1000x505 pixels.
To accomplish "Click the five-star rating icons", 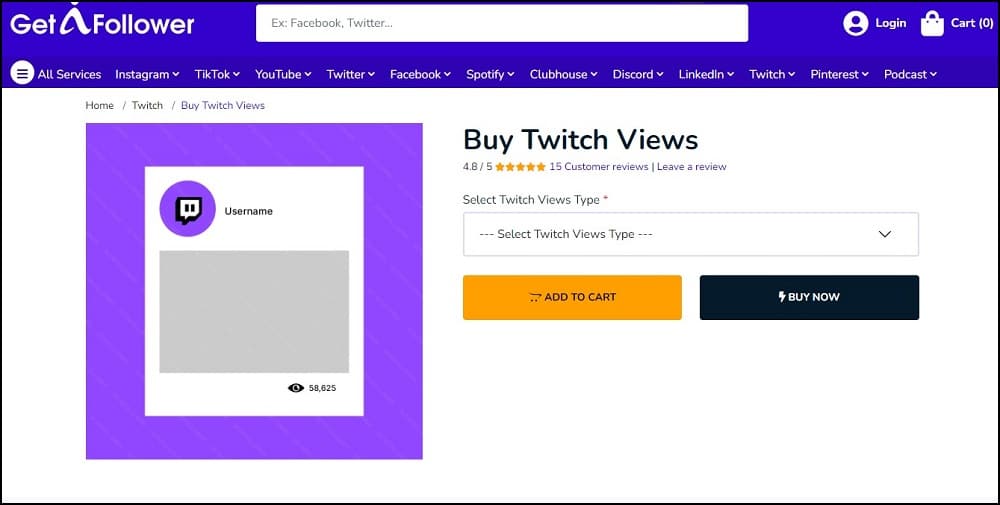I will (x=520, y=167).
